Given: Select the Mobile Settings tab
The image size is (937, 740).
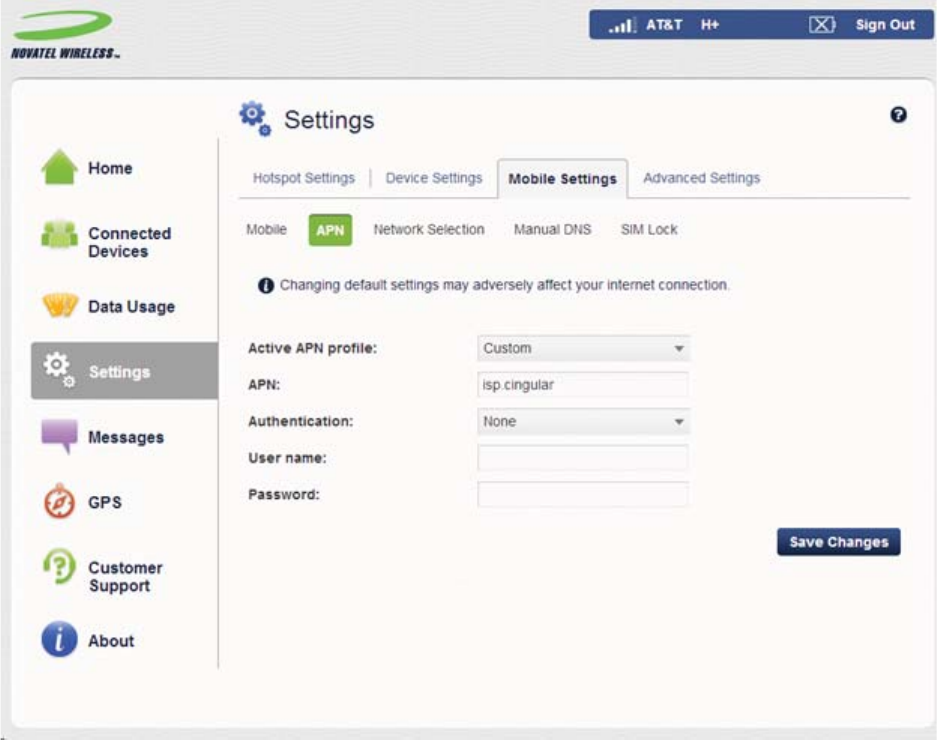Looking at the screenshot, I should pyautogui.click(x=562, y=179).
